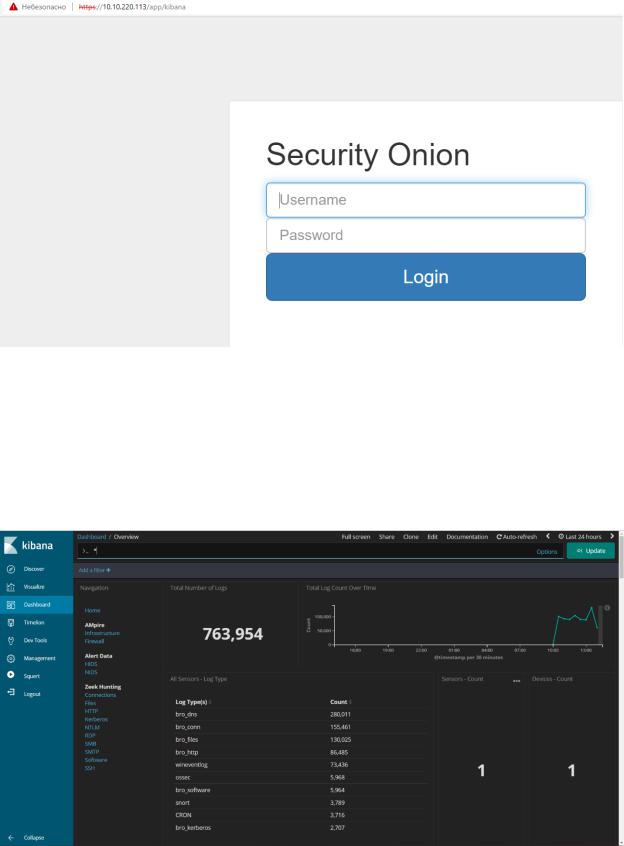Open the Auto-refresh settings
The height and width of the screenshot is (846, 624).
pos(517,537)
